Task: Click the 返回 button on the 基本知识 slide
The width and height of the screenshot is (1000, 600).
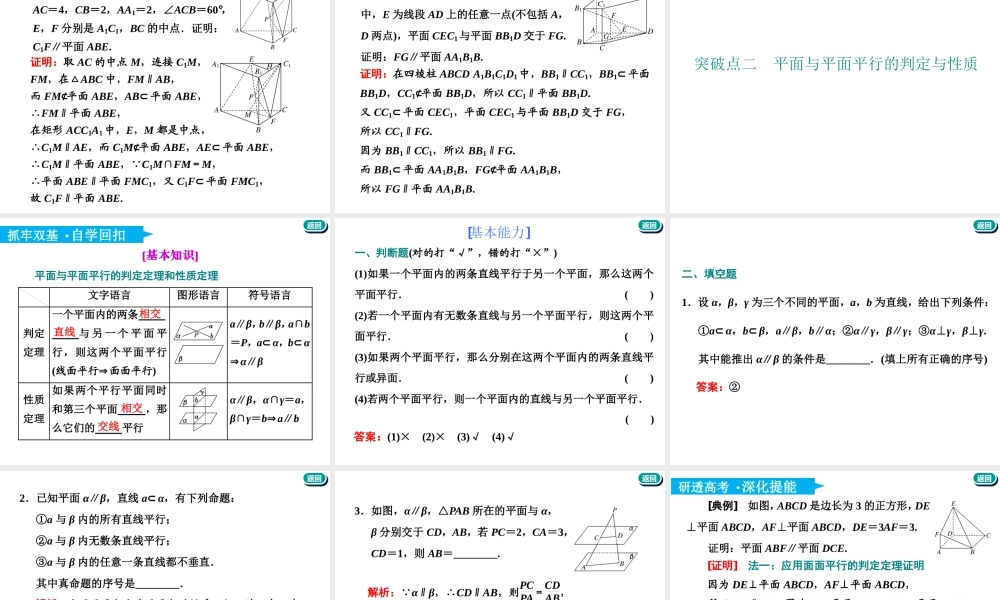Action: click(313, 223)
